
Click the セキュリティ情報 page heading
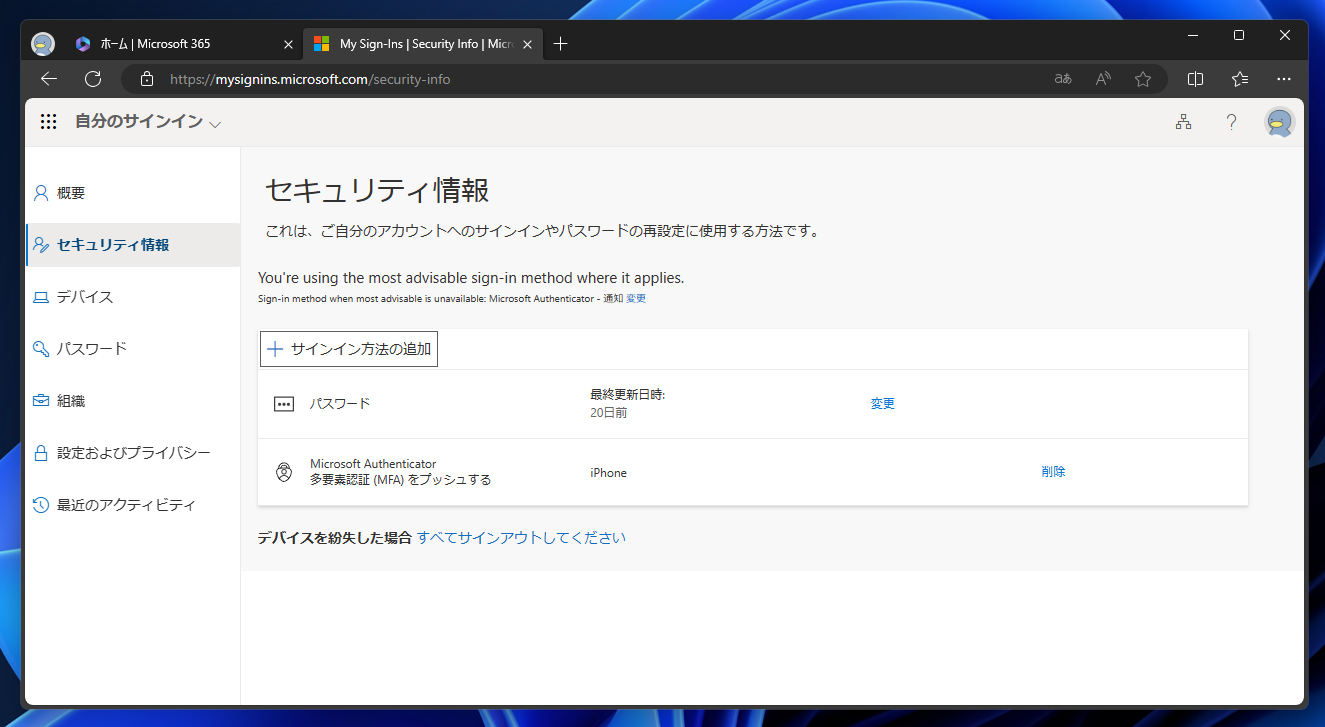(x=377, y=190)
